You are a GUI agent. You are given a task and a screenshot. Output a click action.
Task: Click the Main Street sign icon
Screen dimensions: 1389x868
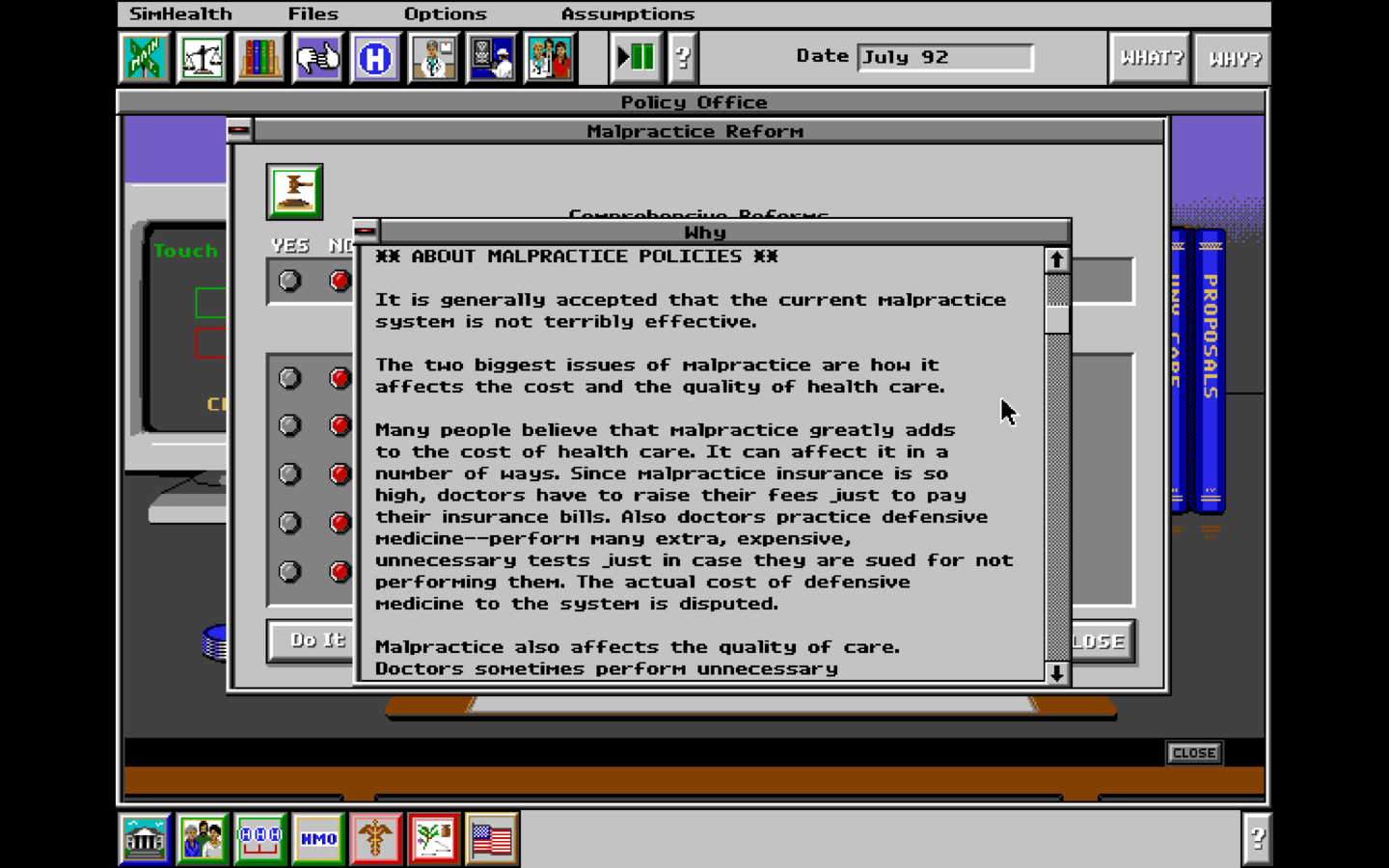[145, 58]
